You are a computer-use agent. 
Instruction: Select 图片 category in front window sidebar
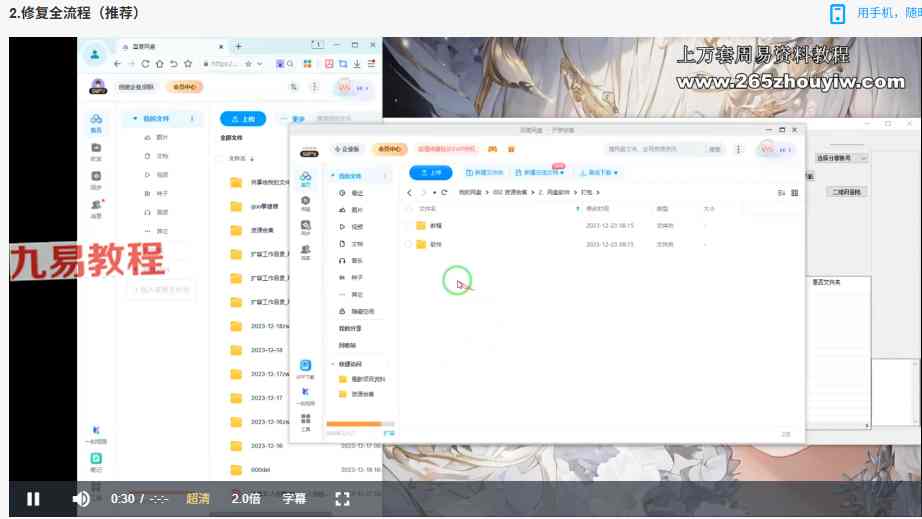pyautogui.click(x=356, y=210)
